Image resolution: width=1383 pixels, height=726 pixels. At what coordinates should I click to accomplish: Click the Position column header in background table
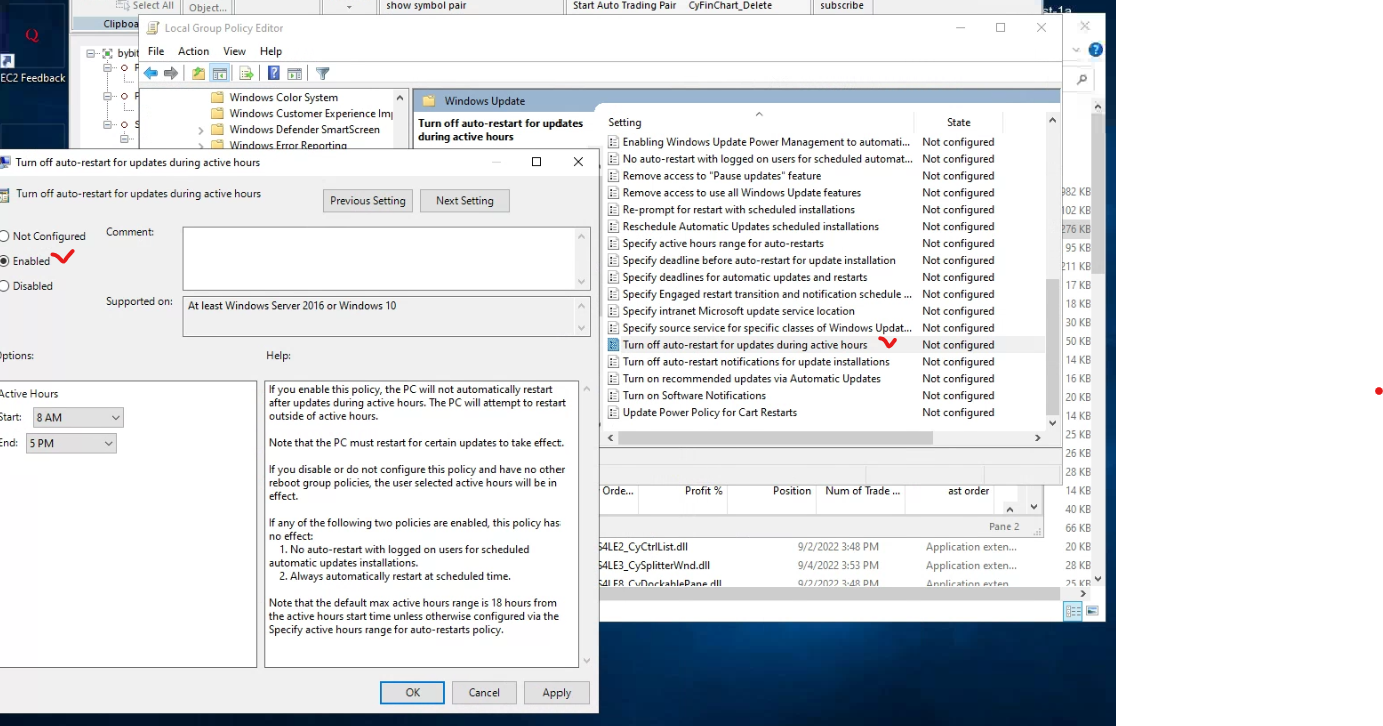(792, 491)
